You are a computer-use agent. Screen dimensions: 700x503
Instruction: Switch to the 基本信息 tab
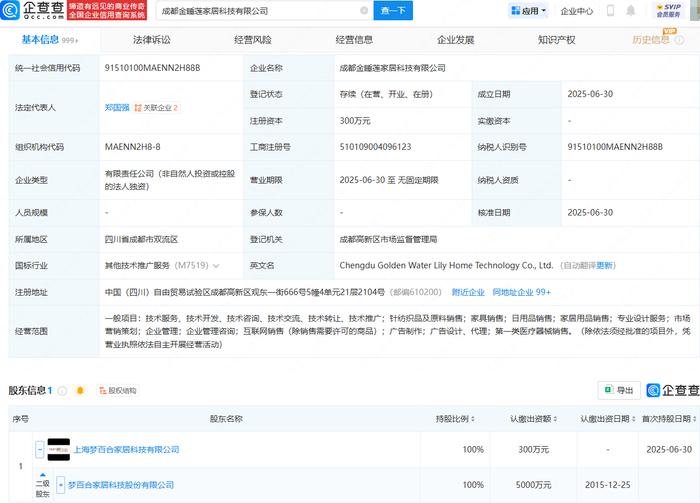50,40
